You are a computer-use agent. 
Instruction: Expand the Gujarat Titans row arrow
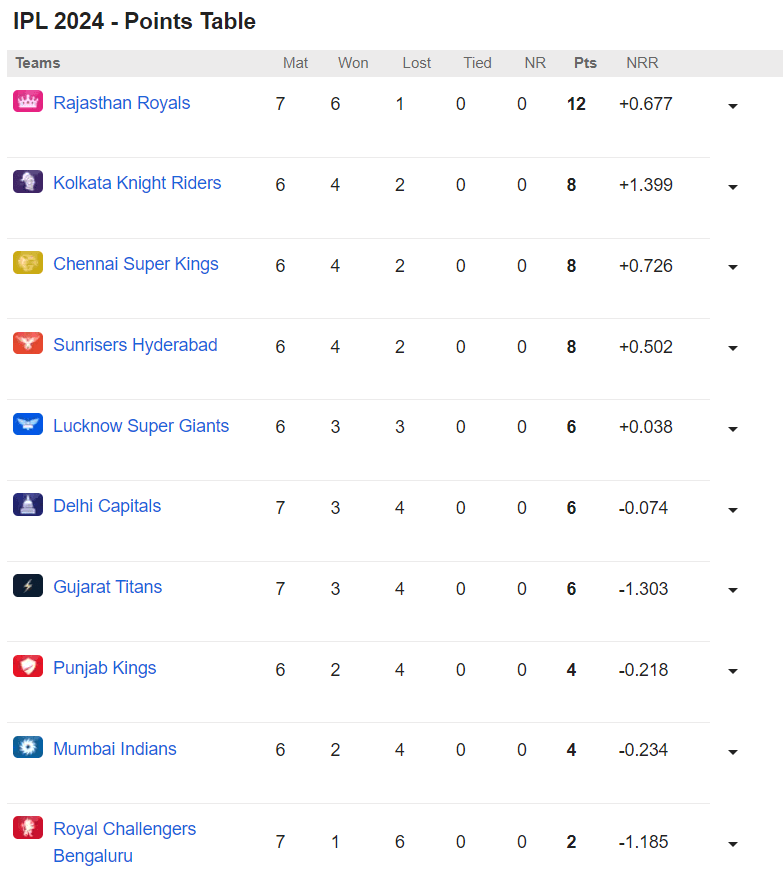point(732,590)
